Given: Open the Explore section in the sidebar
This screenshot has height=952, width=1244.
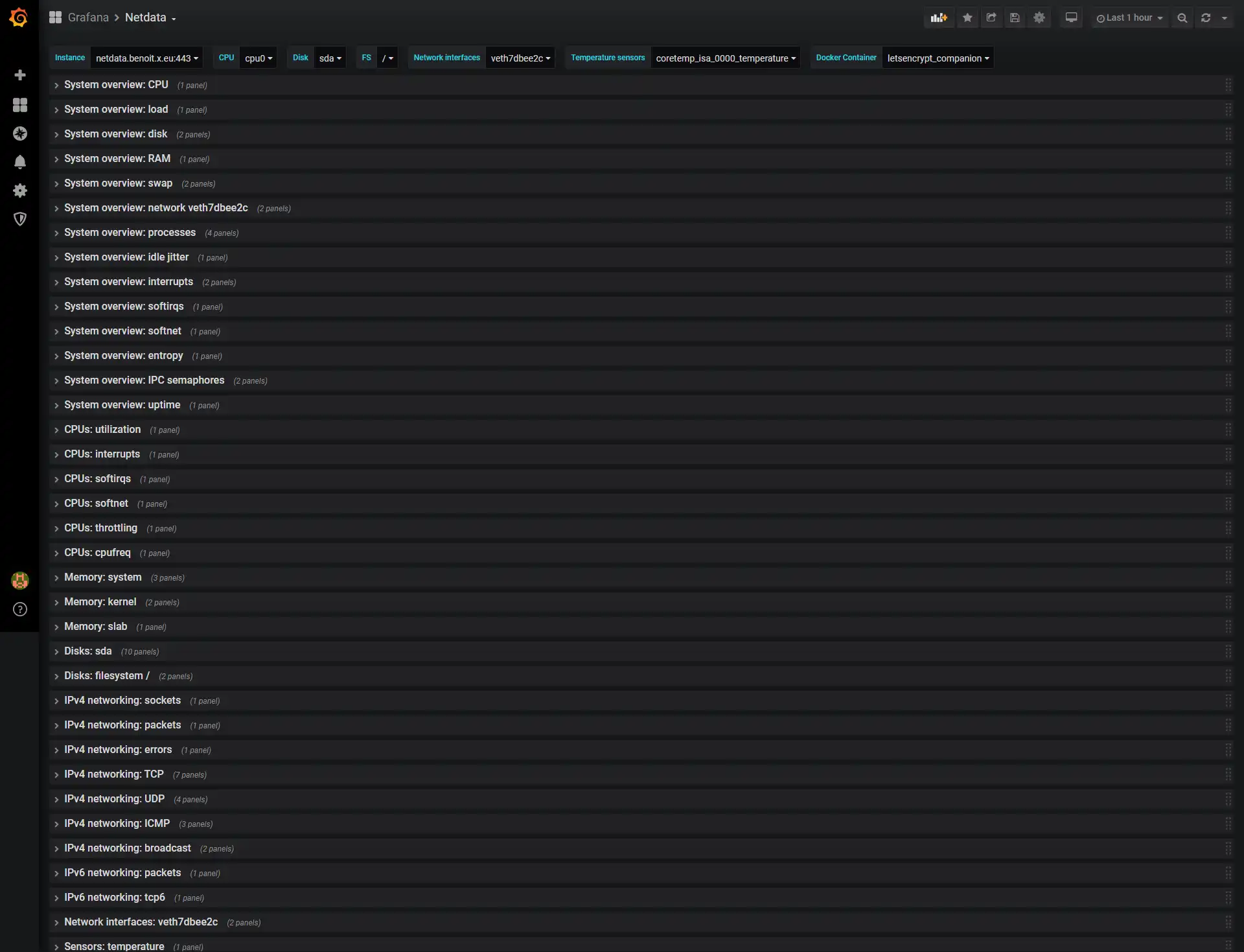Looking at the screenshot, I should click(20, 134).
